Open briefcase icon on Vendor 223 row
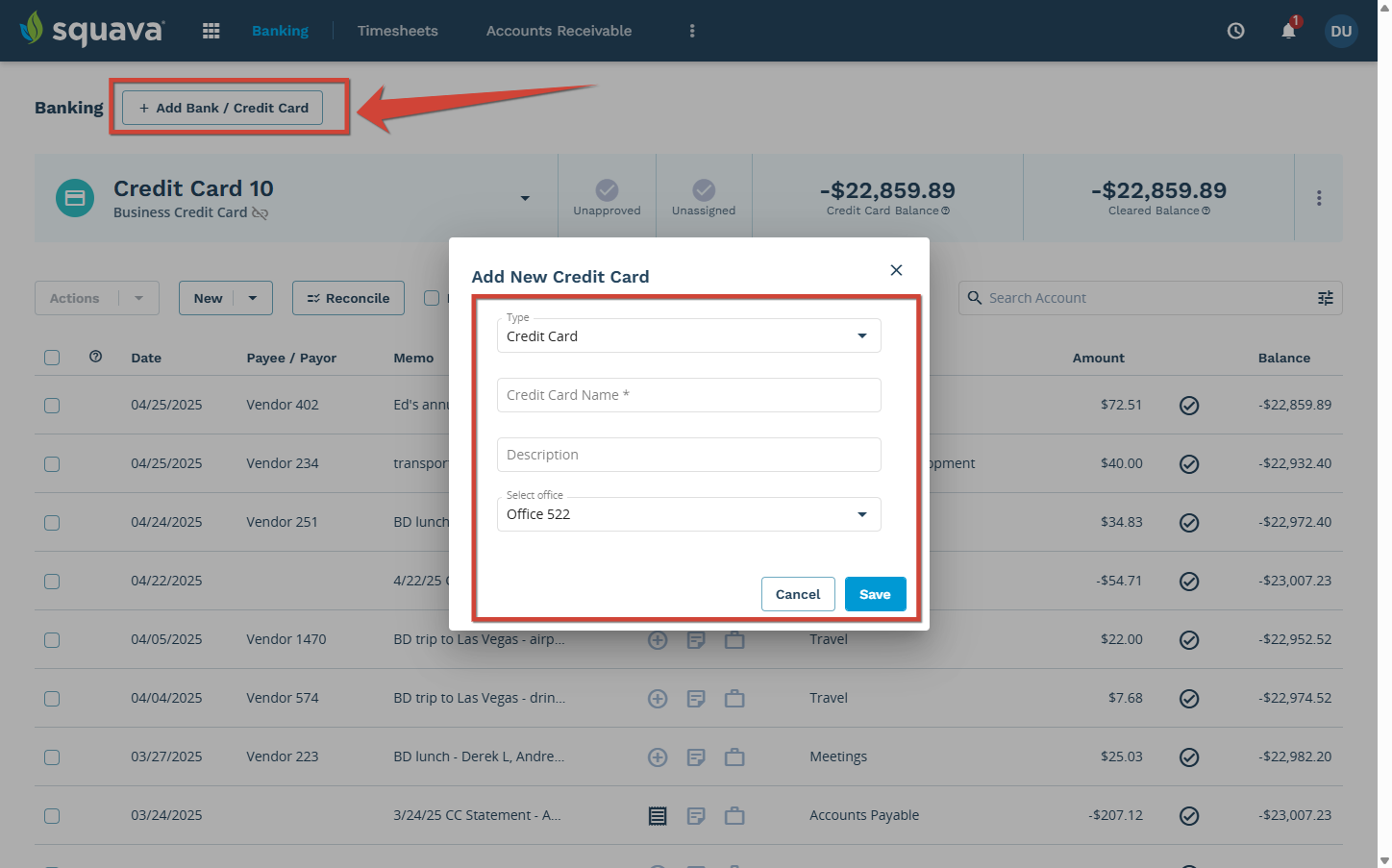 point(734,757)
